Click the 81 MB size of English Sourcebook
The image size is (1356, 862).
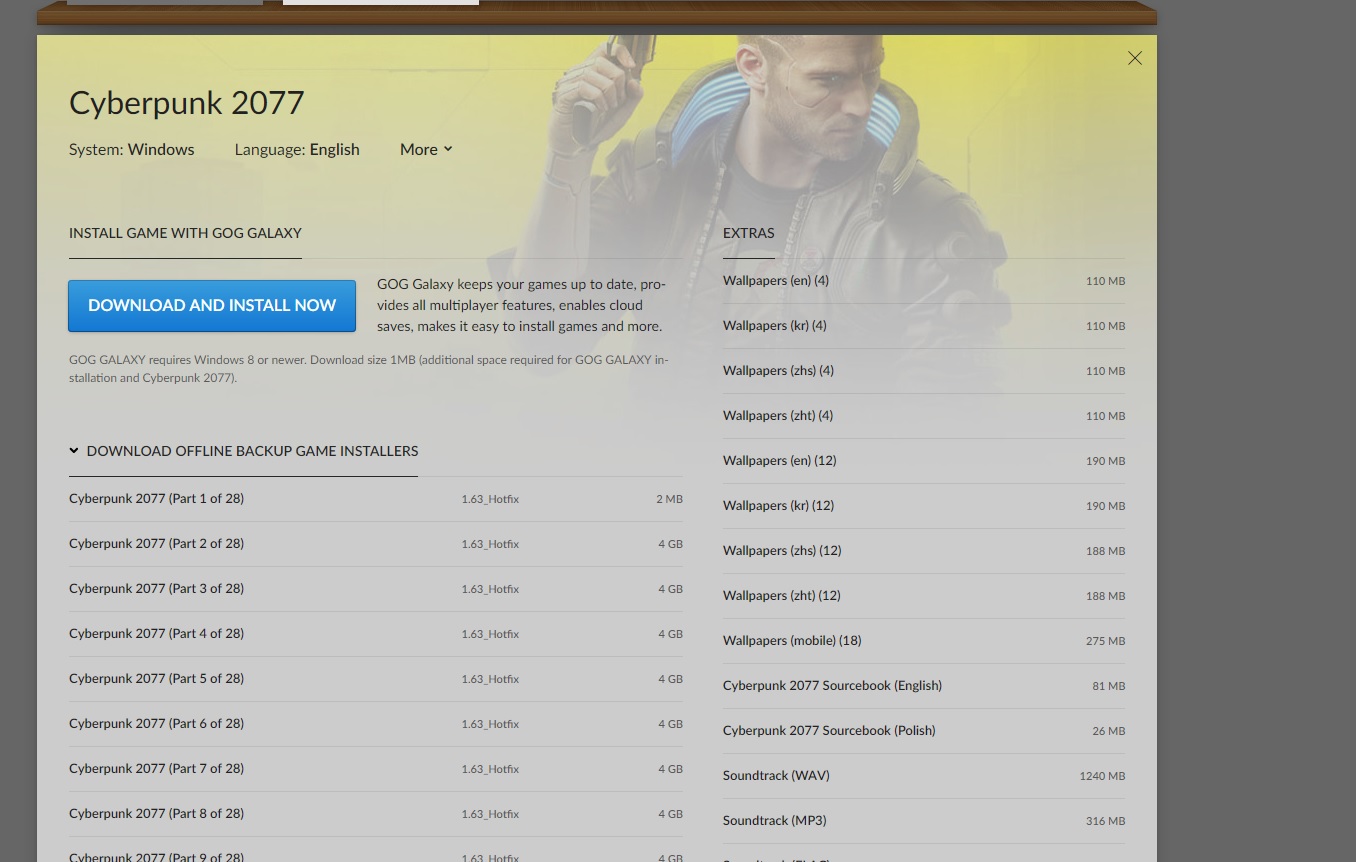point(1108,686)
